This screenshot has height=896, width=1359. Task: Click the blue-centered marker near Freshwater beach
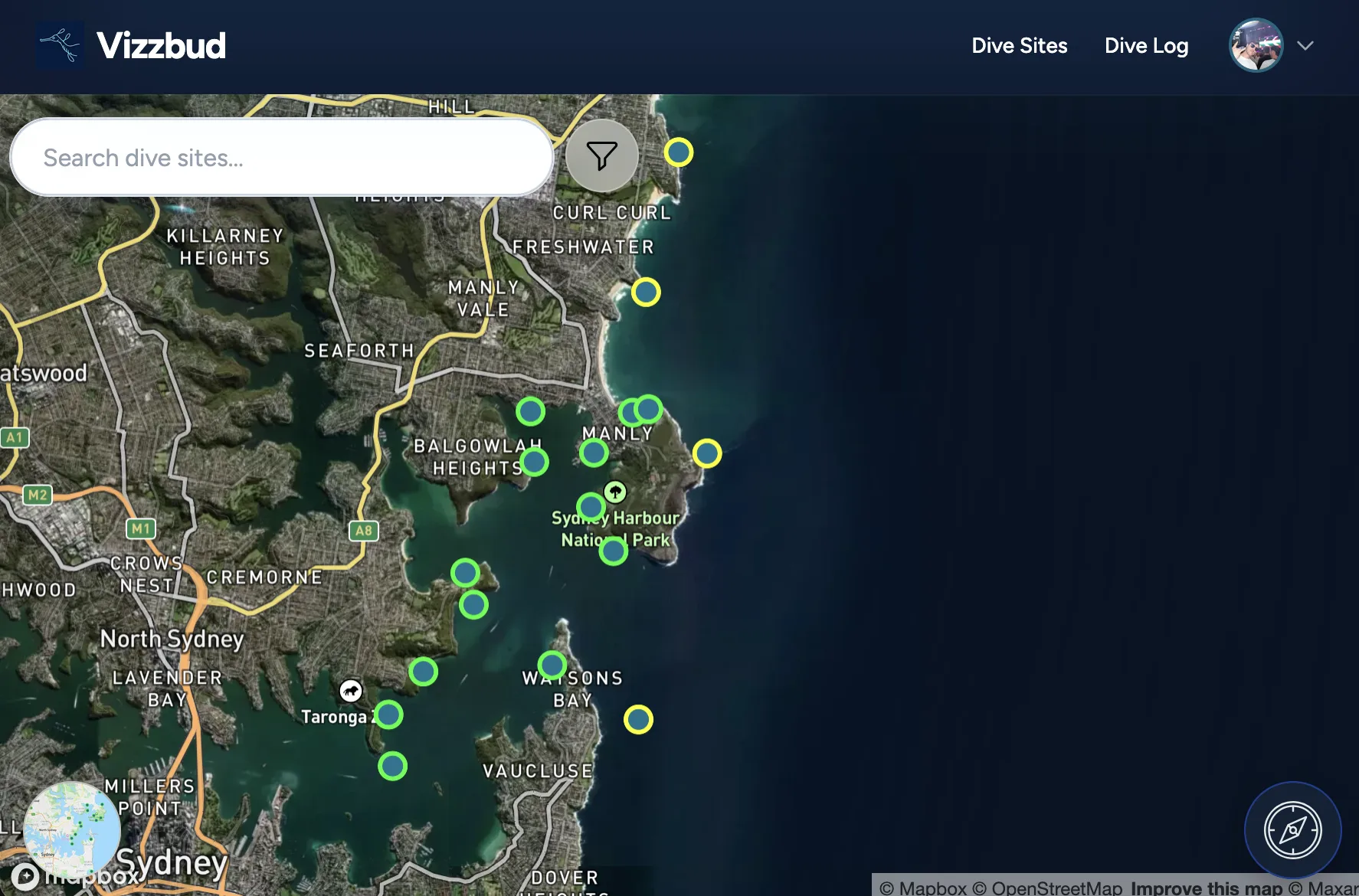(646, 292)
